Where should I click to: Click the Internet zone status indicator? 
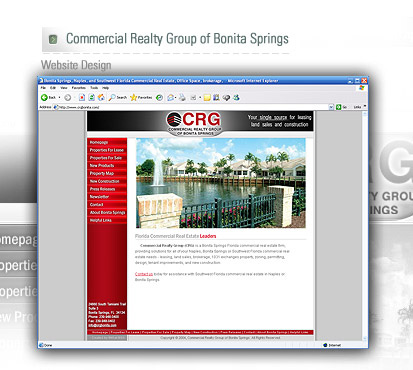[x=332, y=345]
